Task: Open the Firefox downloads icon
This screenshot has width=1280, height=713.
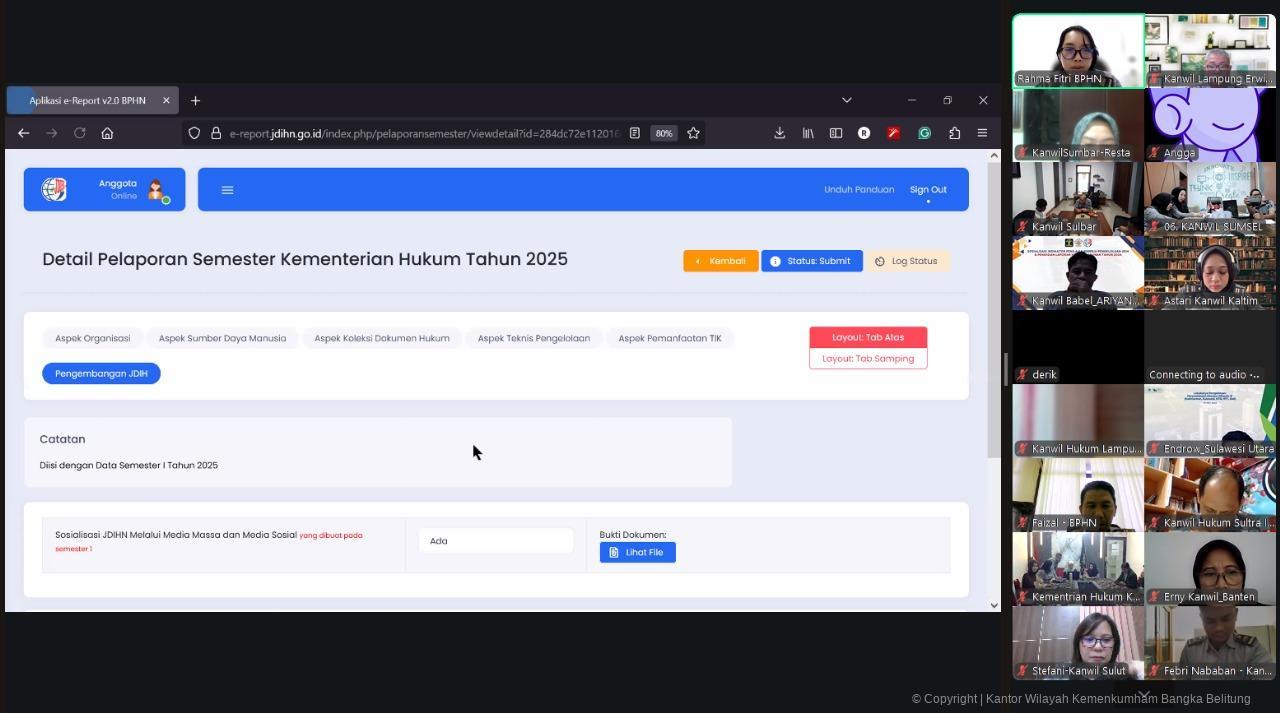Action: click(779, 133)
